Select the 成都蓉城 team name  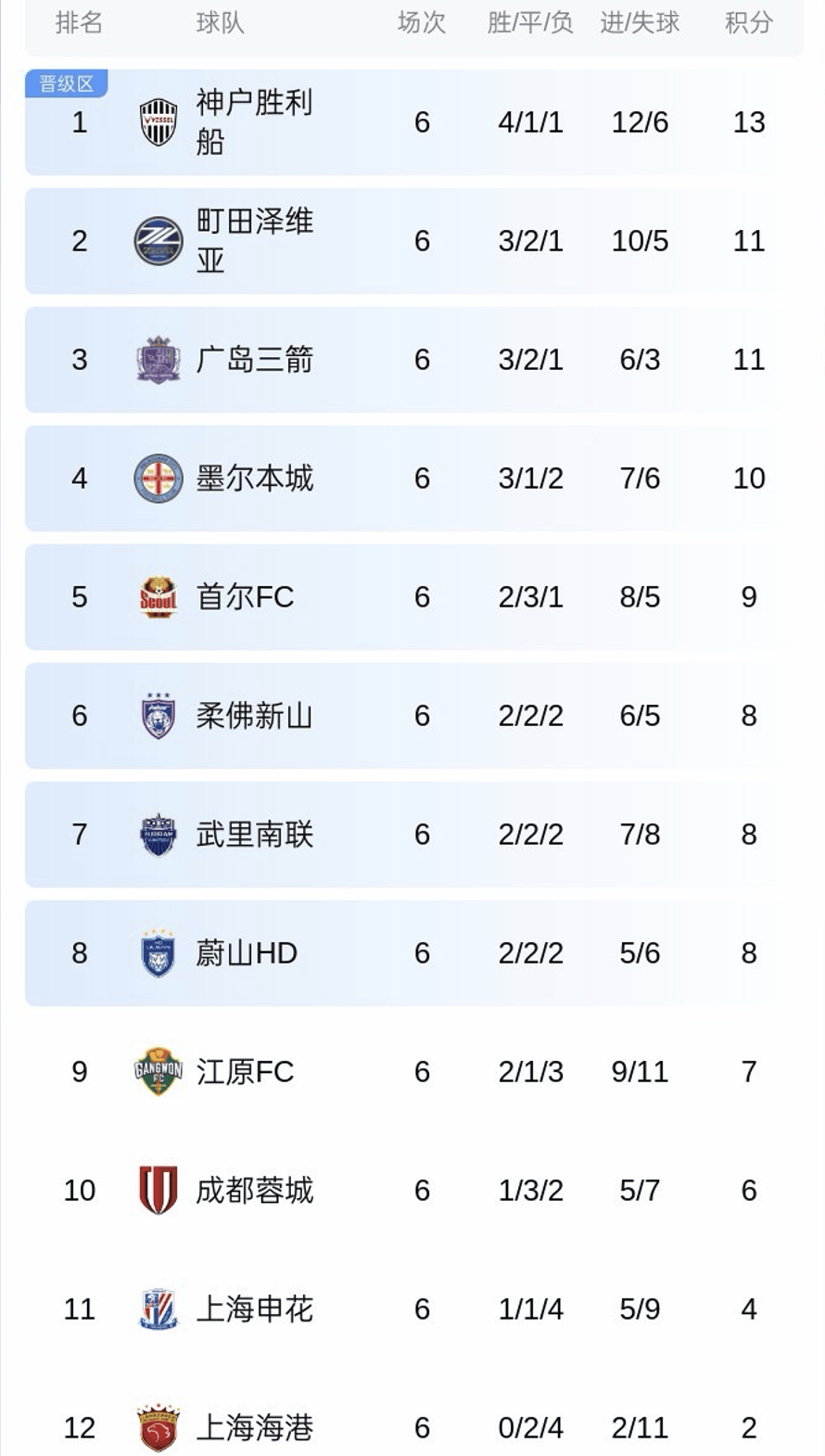[x=255, y=1191]
